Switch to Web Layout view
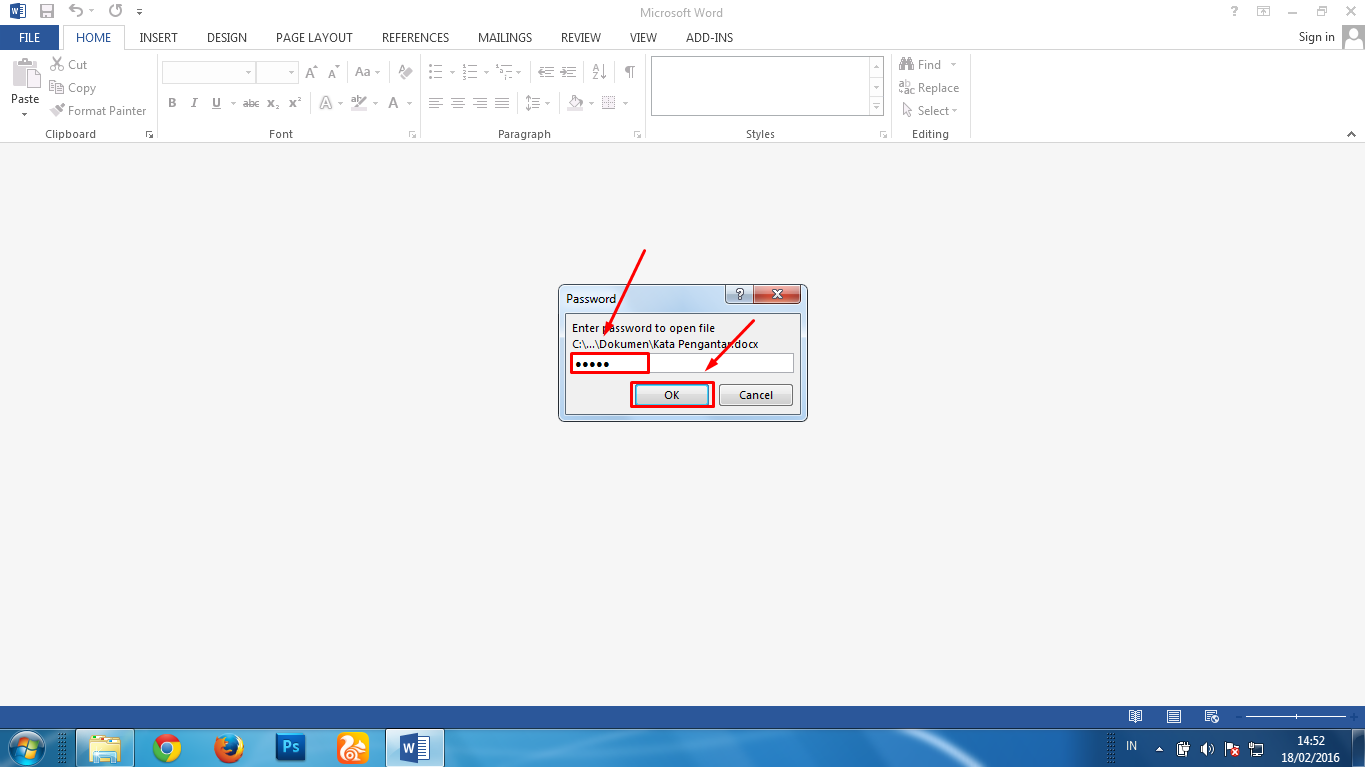Viewport: 1365px width, 767px height. (x=1212, y=716)
